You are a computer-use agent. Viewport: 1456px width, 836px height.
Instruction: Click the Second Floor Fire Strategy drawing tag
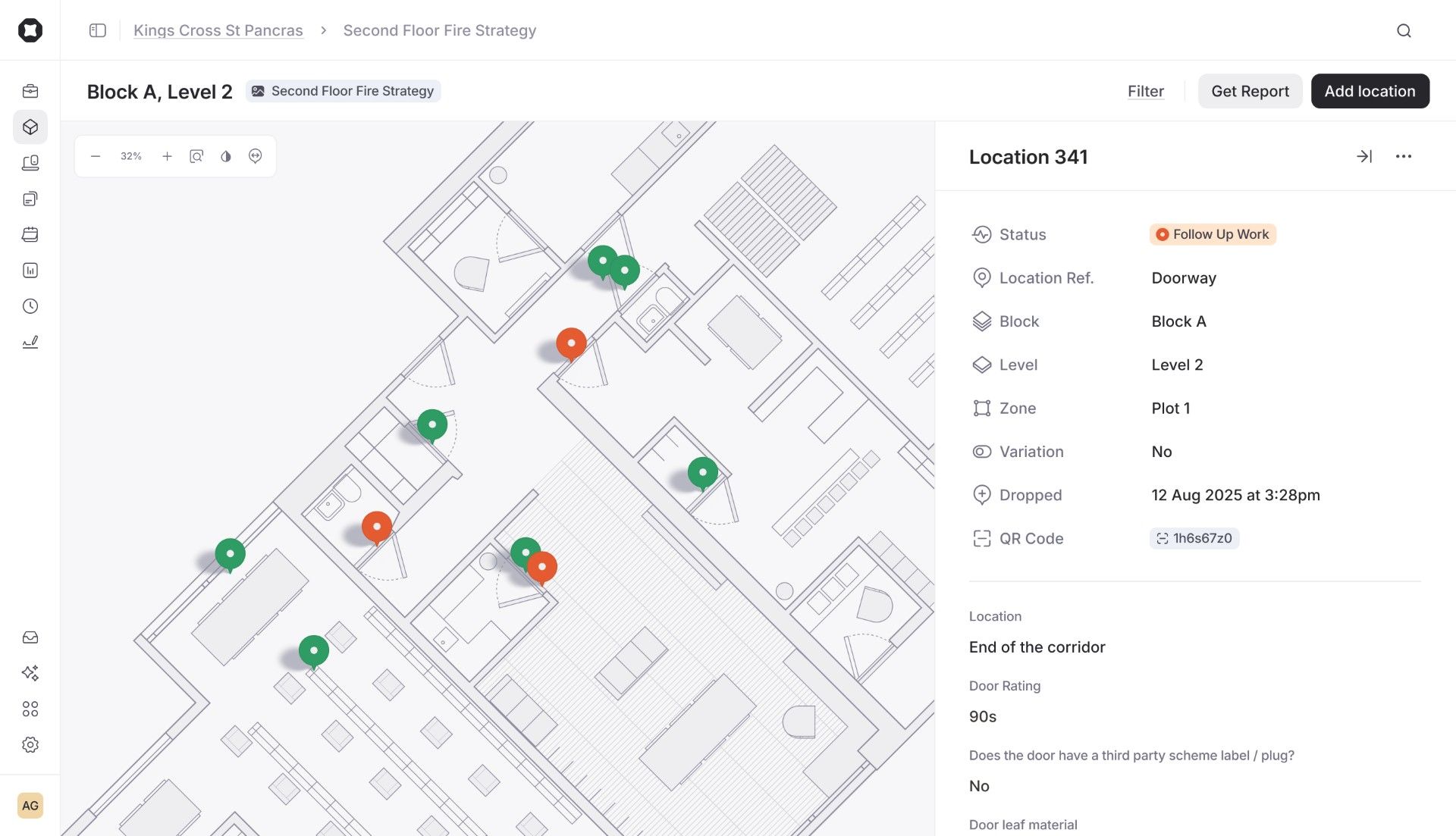[343, 91]
